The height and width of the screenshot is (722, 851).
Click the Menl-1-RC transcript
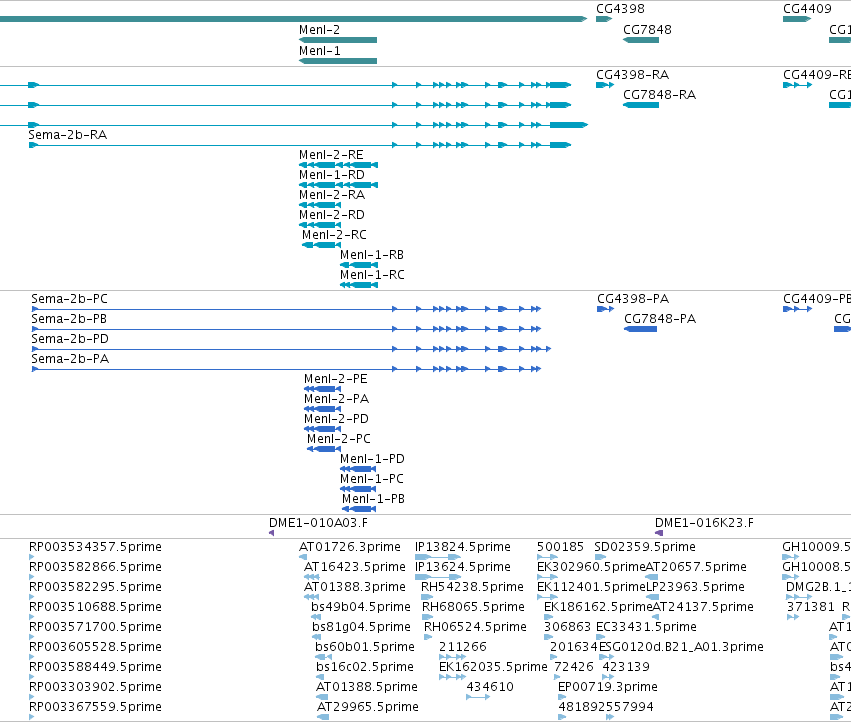click(359, 285)
